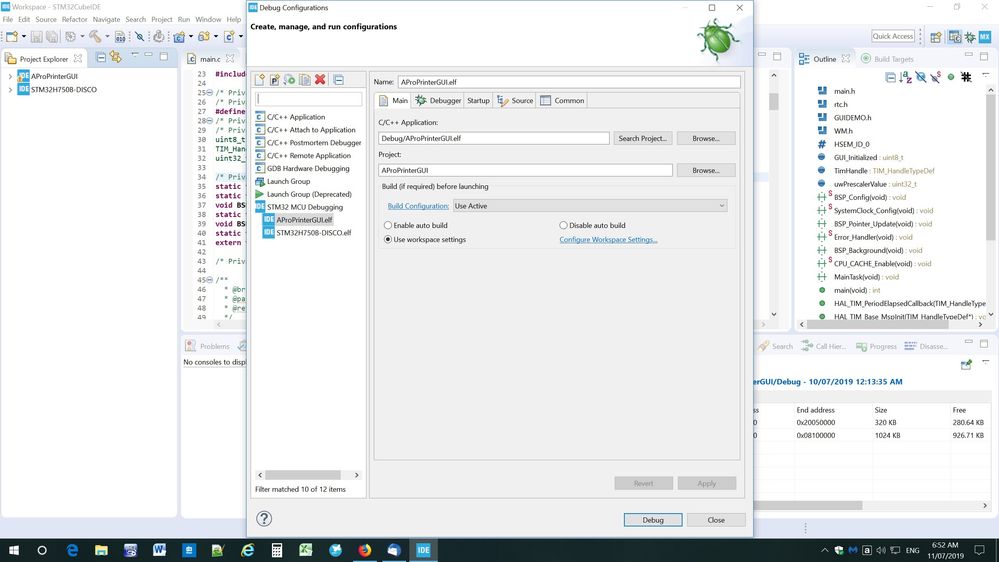
Task: Open Calculator from the taskbar
Action: [x=277, y=550]
